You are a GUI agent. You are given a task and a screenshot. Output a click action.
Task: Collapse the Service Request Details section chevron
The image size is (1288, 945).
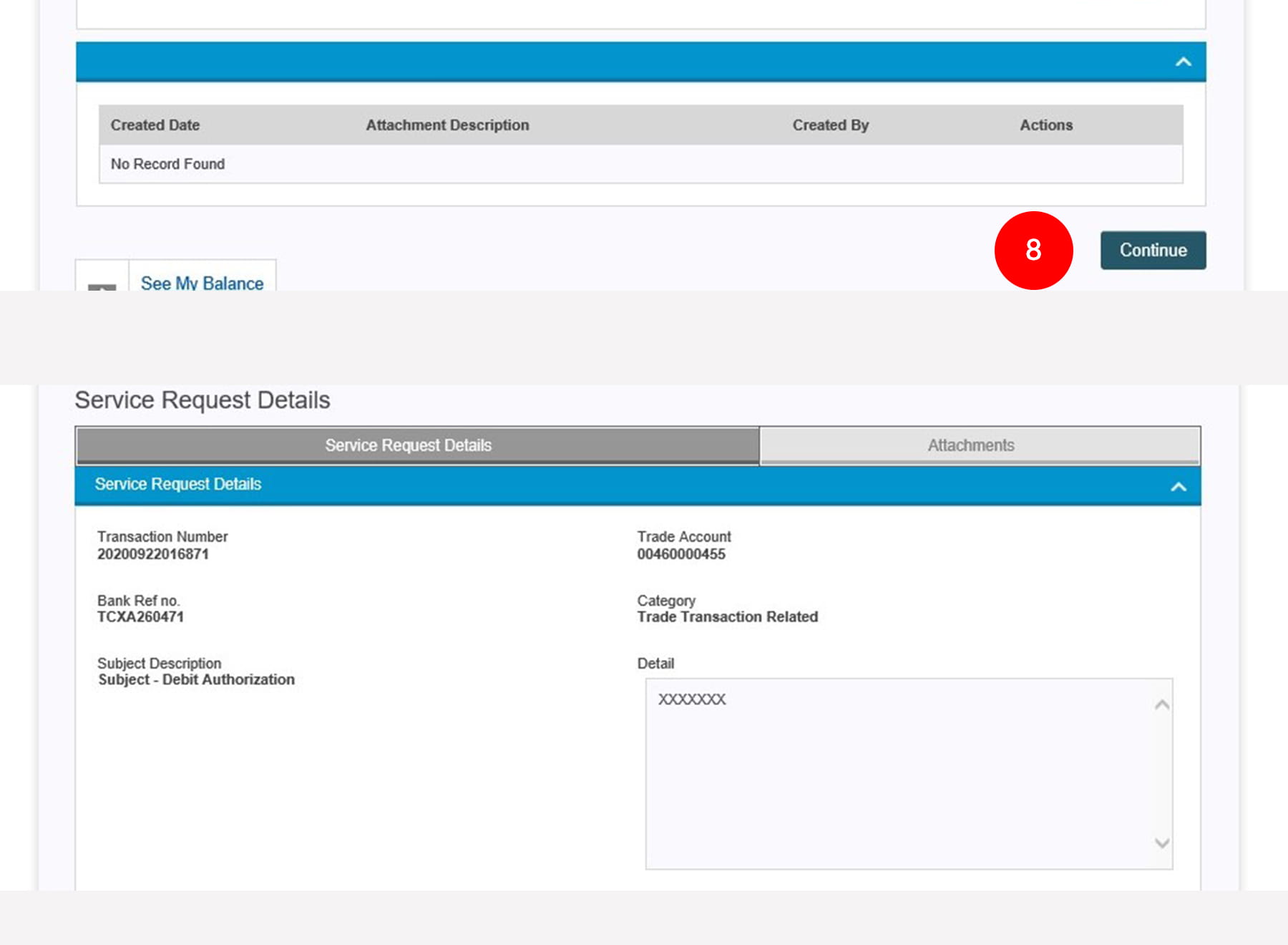click(x=1178, y=487)
